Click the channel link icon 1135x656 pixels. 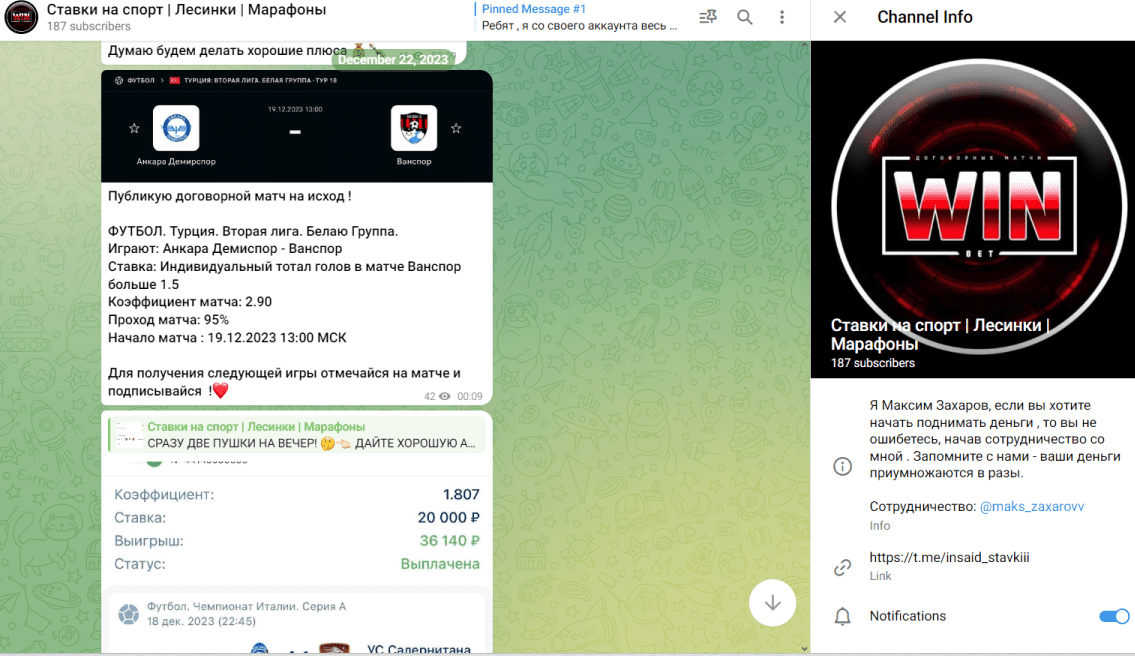tap(842, 567)
